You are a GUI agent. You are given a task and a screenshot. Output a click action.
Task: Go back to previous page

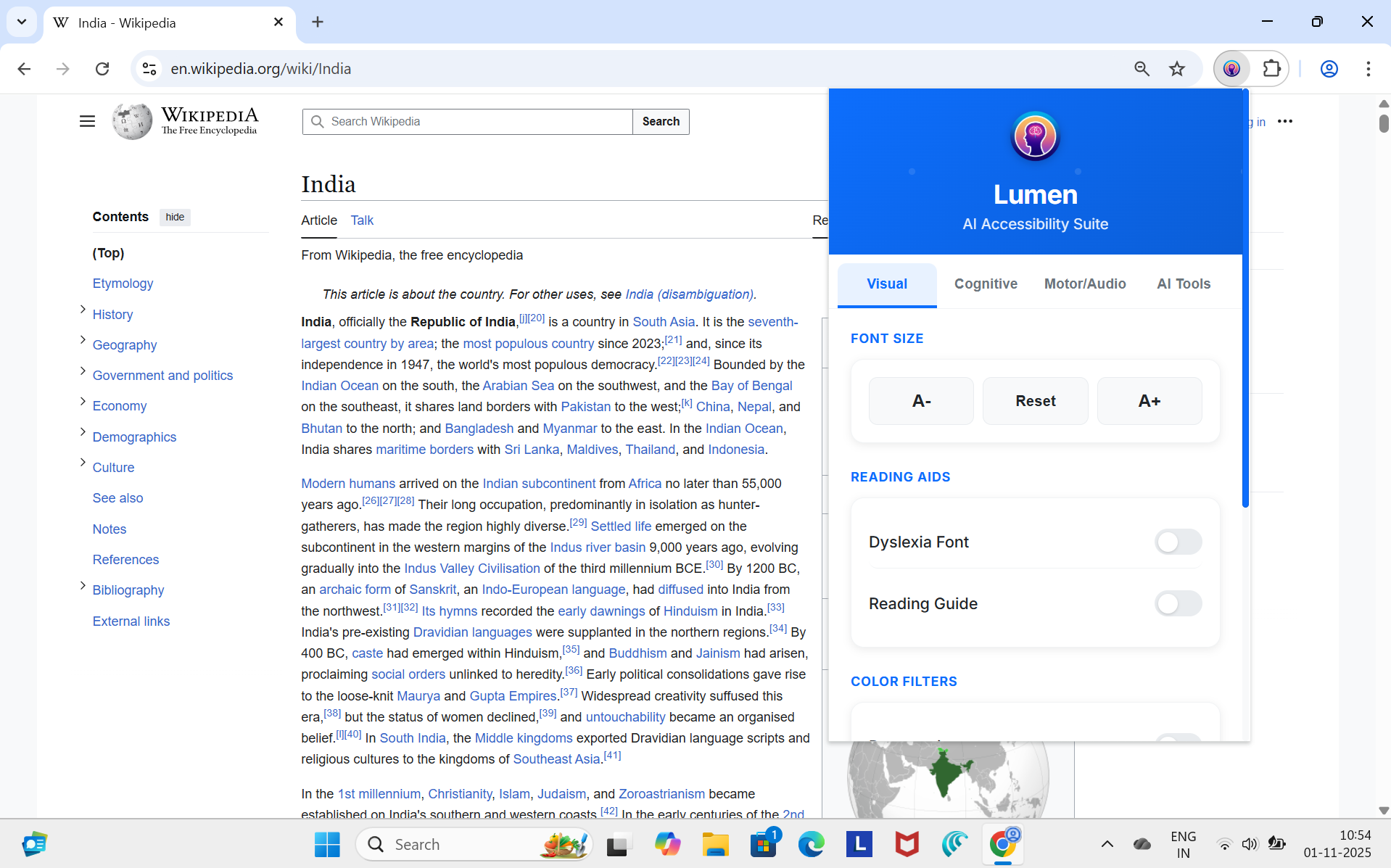pyautogui.click(x=24, y=69)
